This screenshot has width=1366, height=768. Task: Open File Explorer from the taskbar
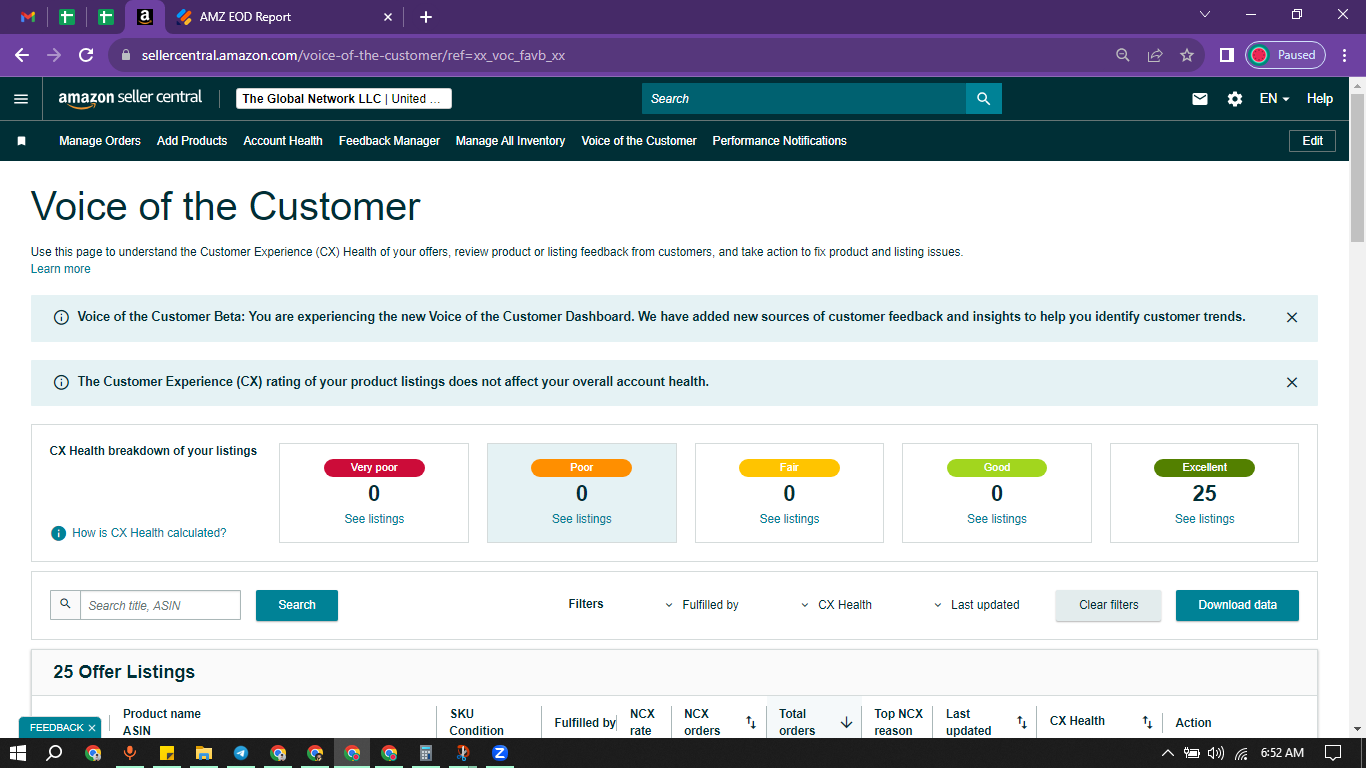(x=204, y=753)
